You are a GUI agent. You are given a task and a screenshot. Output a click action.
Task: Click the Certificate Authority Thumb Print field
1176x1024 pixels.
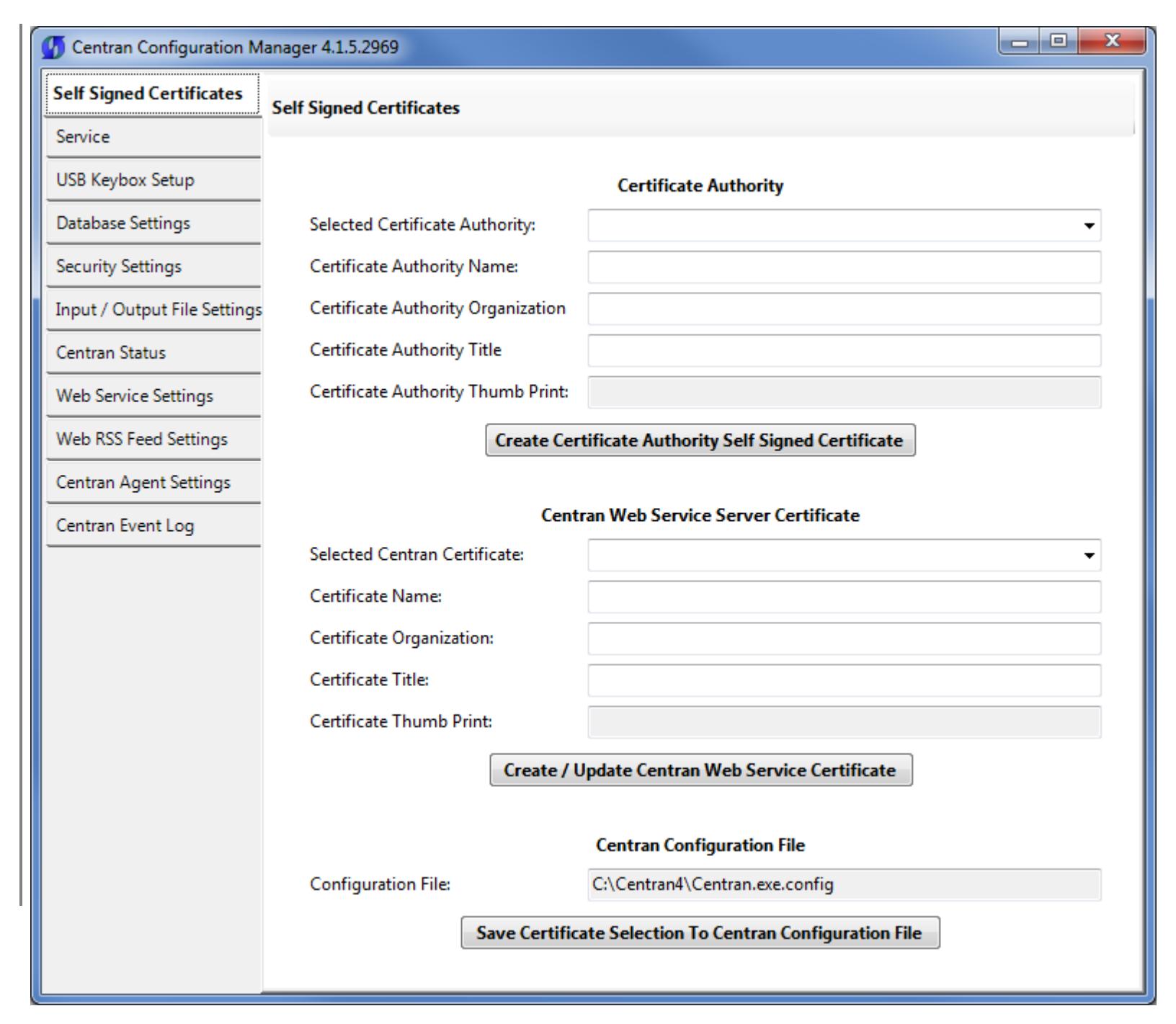845,393
